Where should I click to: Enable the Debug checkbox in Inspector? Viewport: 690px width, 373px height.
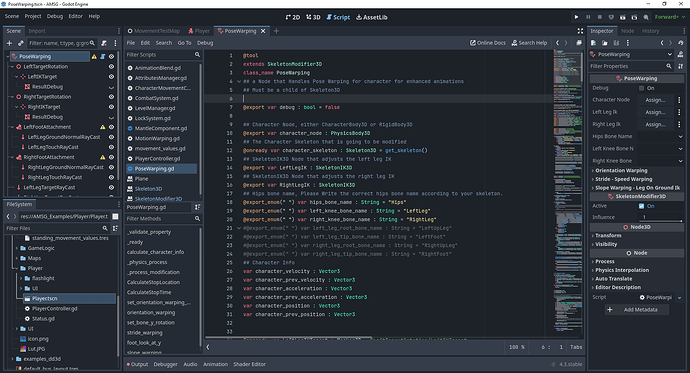tap(642, 88)
